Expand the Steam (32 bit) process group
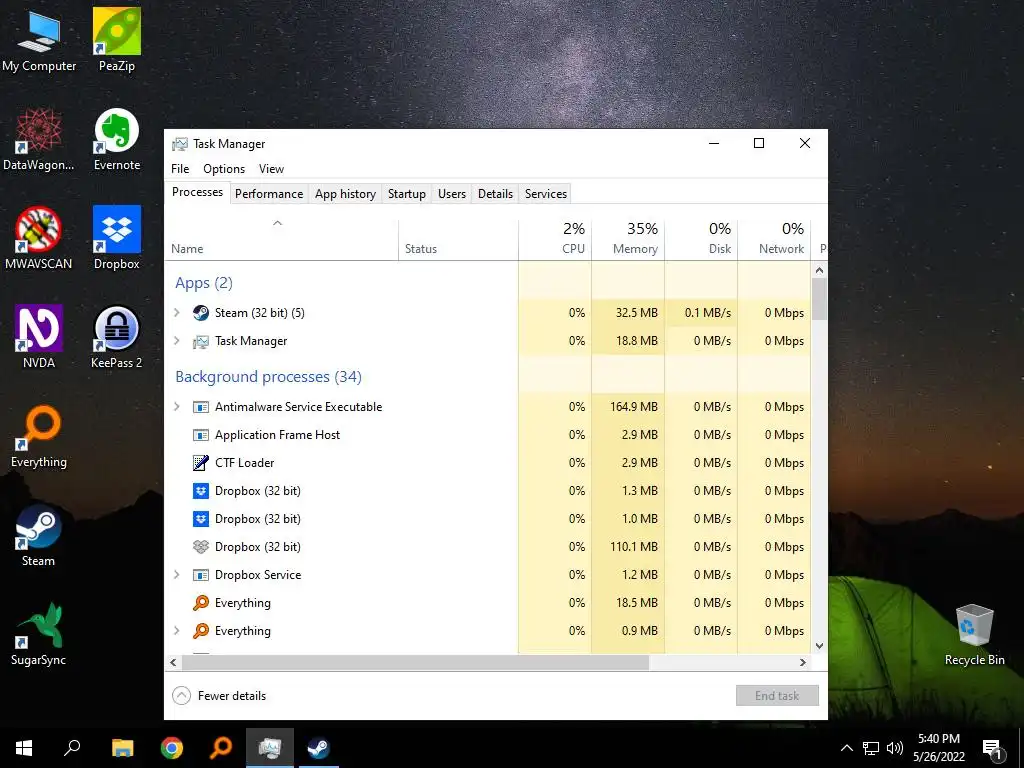 [176, 313]
